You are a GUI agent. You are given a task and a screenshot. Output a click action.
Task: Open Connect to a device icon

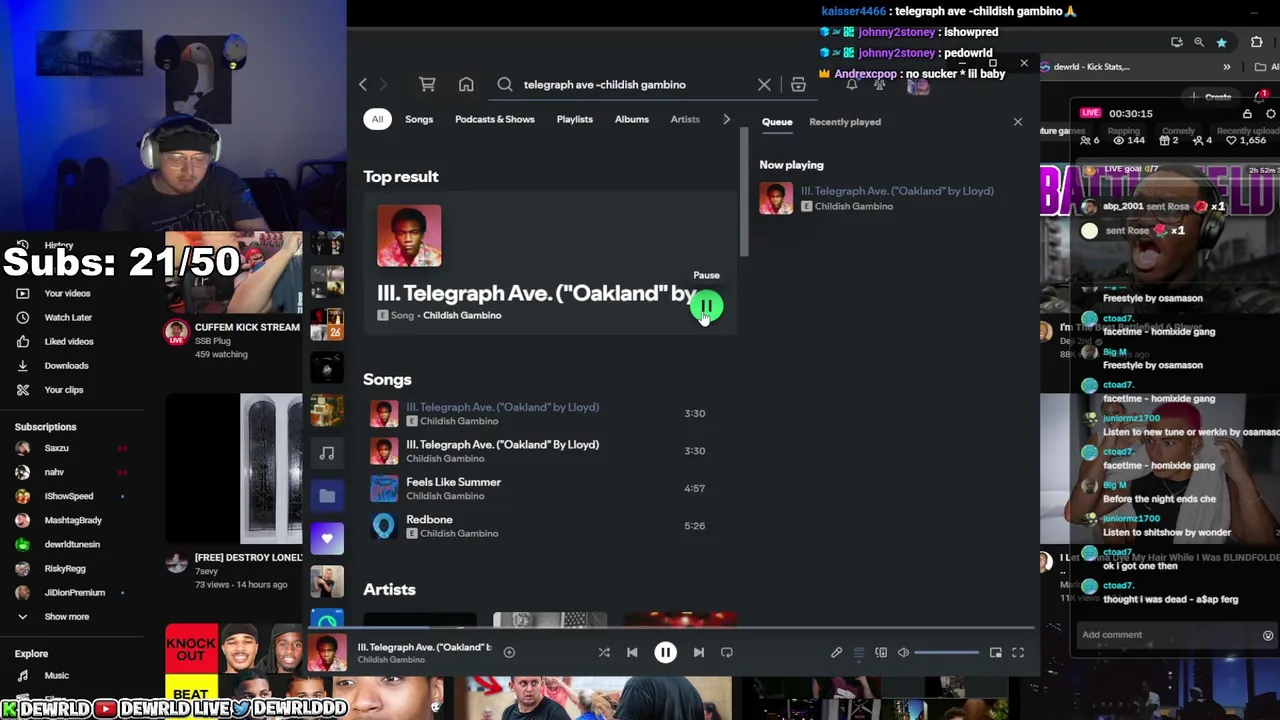pos(881,652)
